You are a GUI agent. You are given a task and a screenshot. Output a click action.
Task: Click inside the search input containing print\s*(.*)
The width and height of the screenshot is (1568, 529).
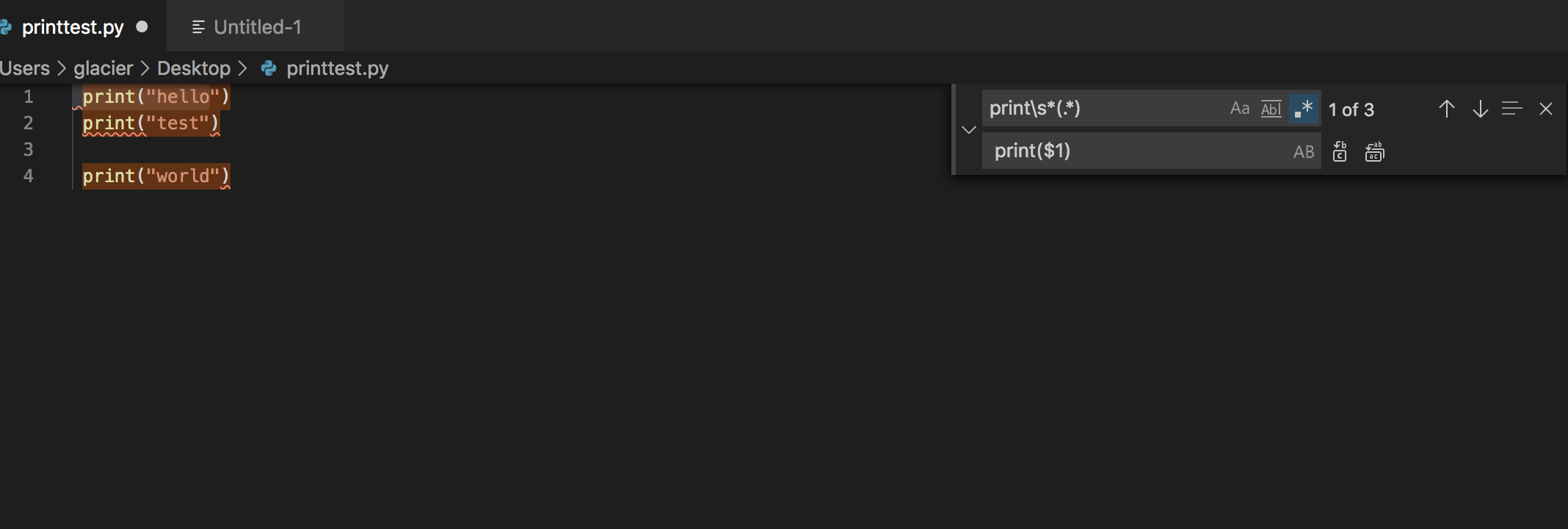click(1101, 108)
